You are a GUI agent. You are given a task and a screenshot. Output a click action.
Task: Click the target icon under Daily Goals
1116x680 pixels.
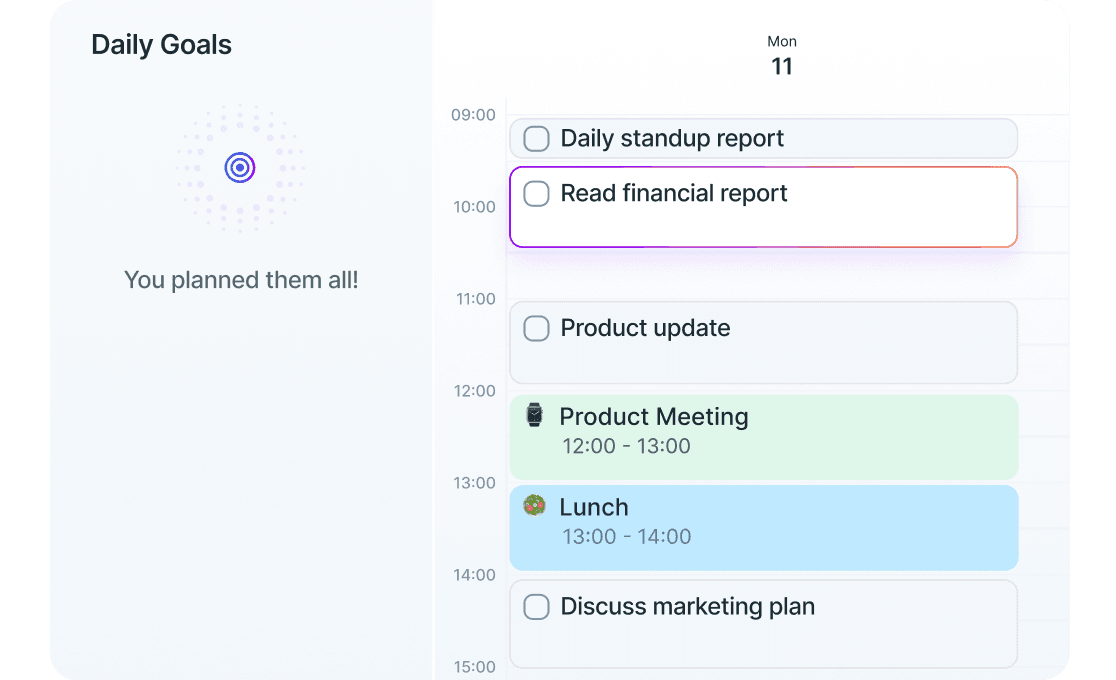[x=240, y=167]
